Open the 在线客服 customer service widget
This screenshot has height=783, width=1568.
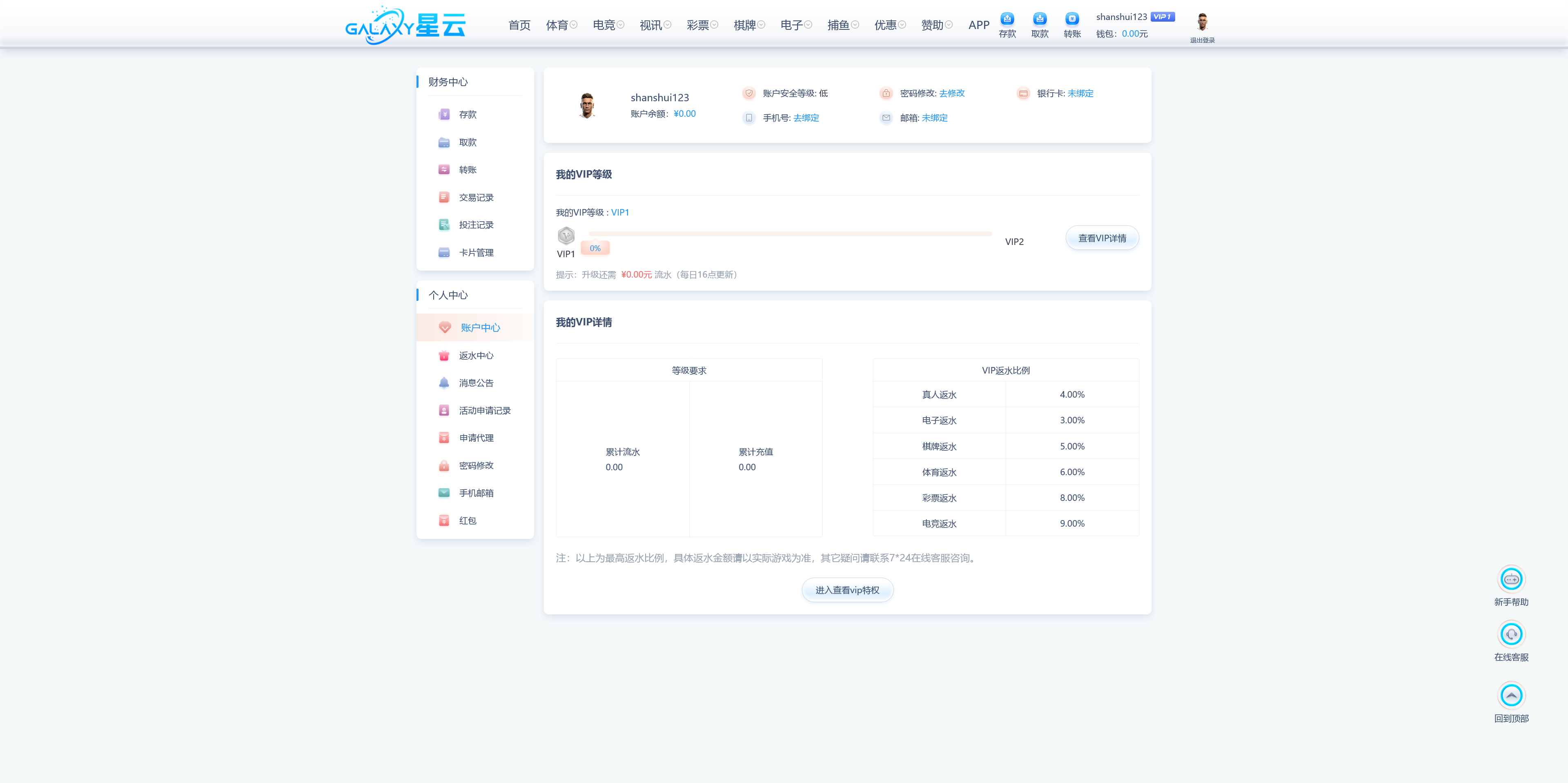point(1512,634)
